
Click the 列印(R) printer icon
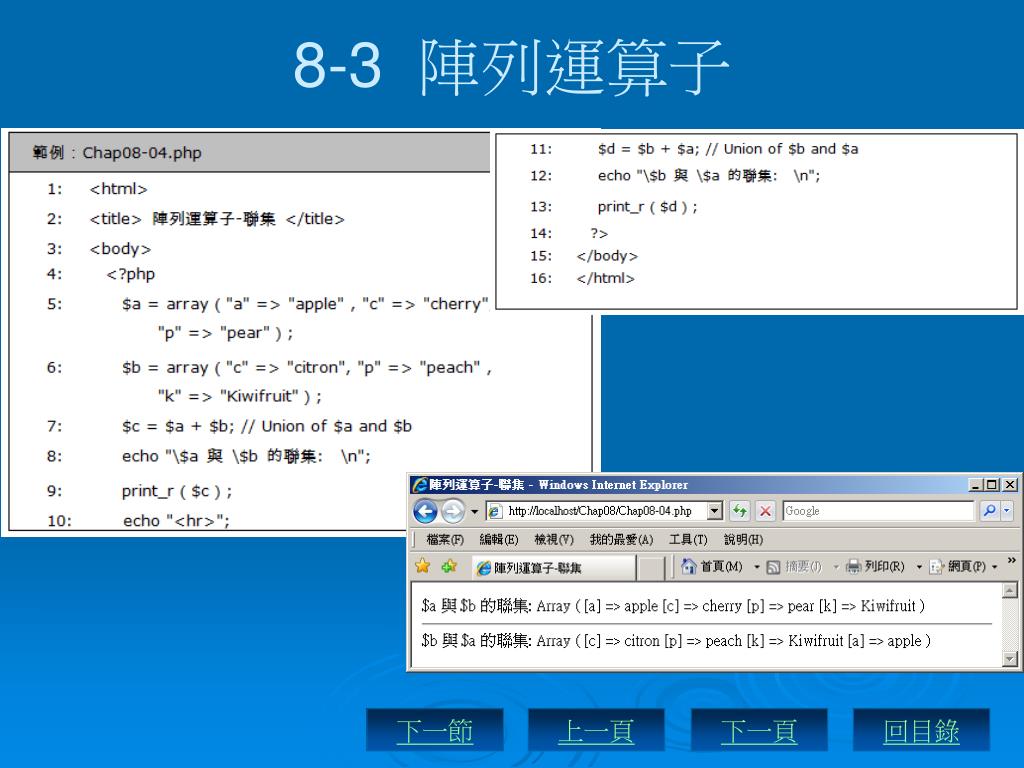(853, 566)
